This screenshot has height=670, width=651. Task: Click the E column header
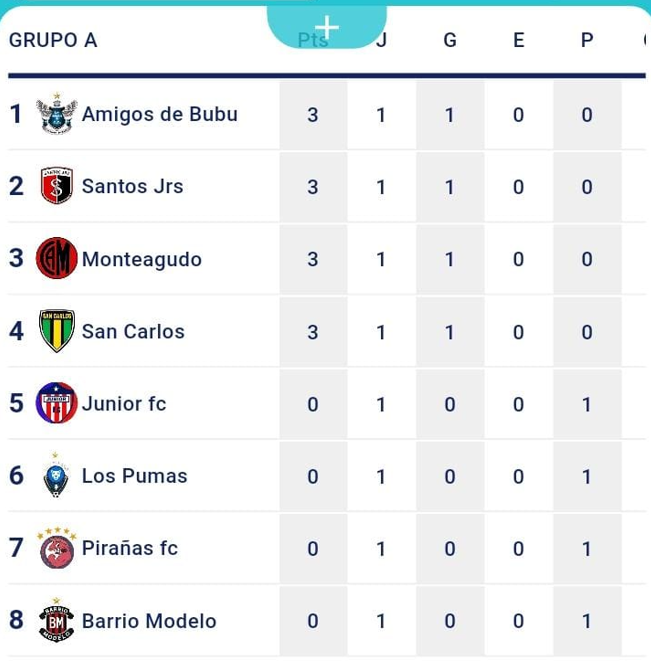(519, 40)
